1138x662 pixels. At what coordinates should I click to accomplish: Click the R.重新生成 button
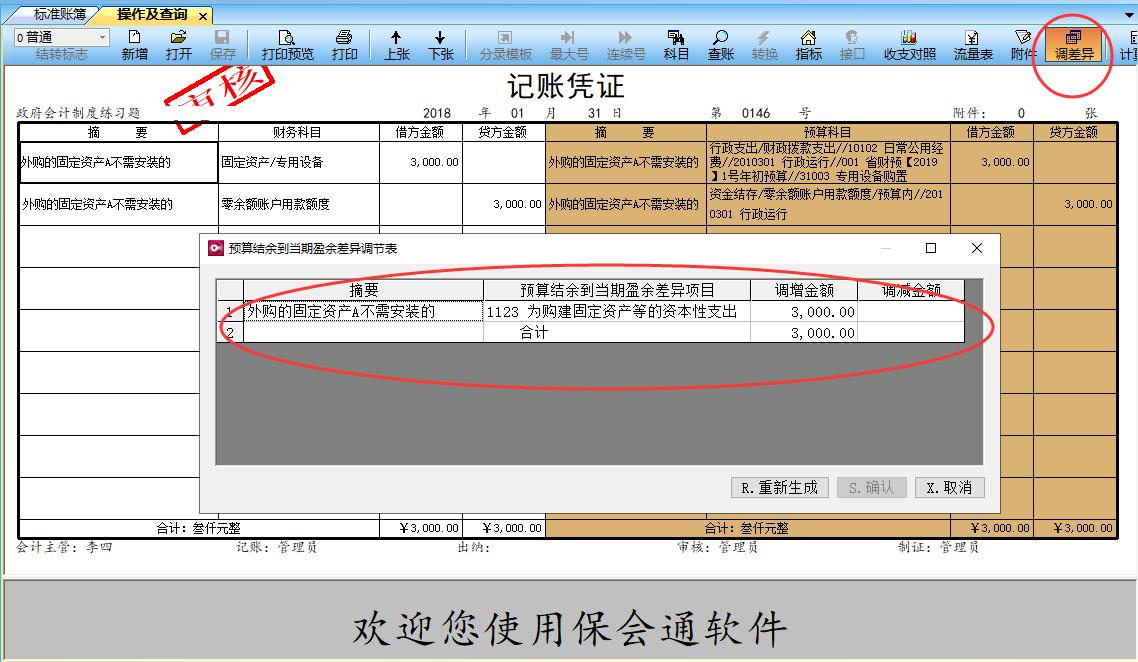[x=779, y=488]
